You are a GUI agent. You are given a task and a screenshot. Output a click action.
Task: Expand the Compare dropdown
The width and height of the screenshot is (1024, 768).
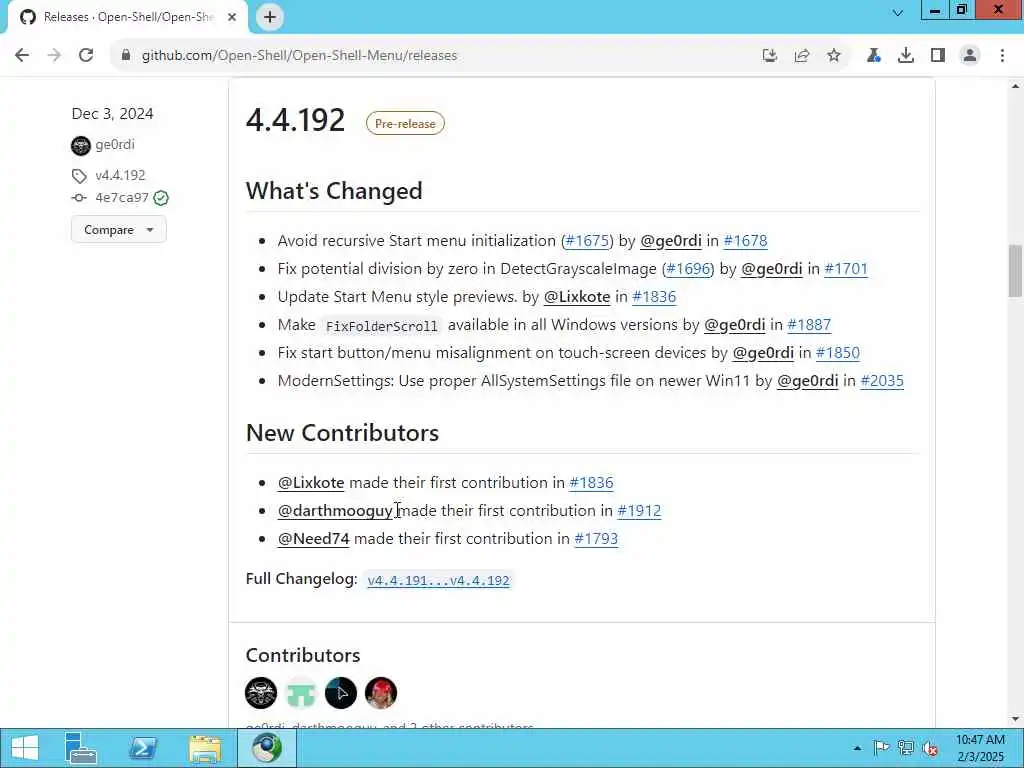[119, 229]
